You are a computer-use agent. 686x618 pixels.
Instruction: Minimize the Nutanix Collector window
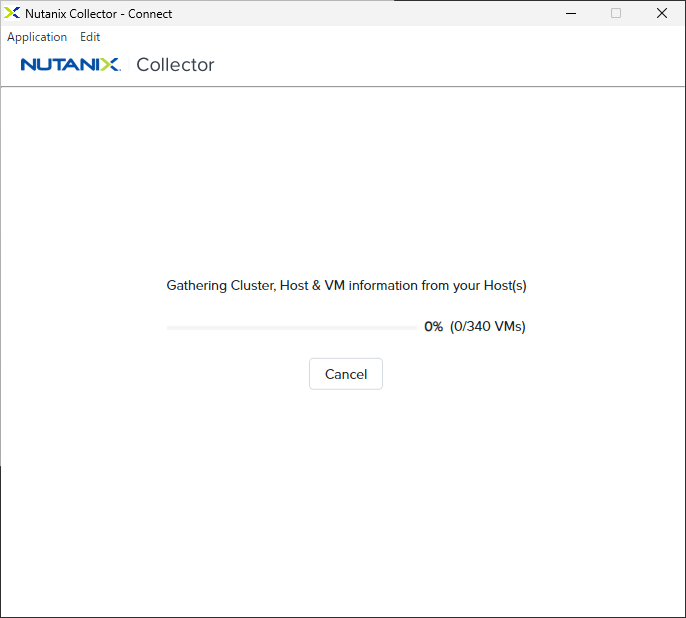coord(571,14)
